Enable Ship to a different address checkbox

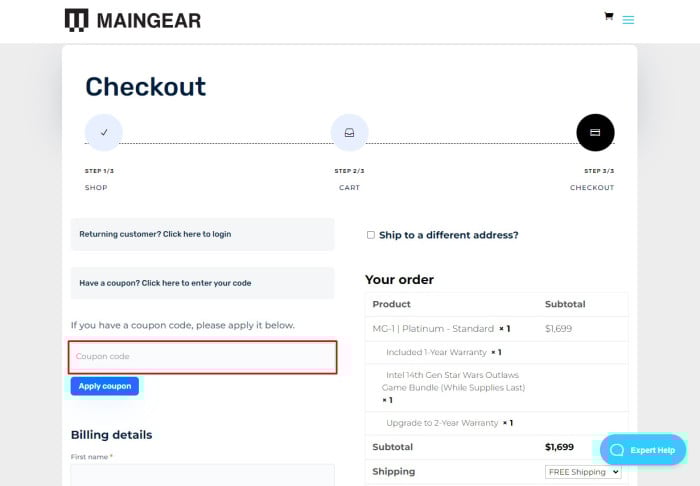[371, 235]
